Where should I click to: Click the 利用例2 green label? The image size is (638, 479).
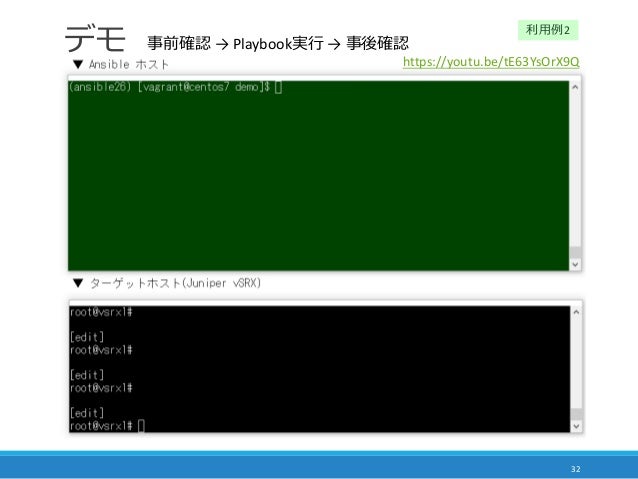[548, 30]
